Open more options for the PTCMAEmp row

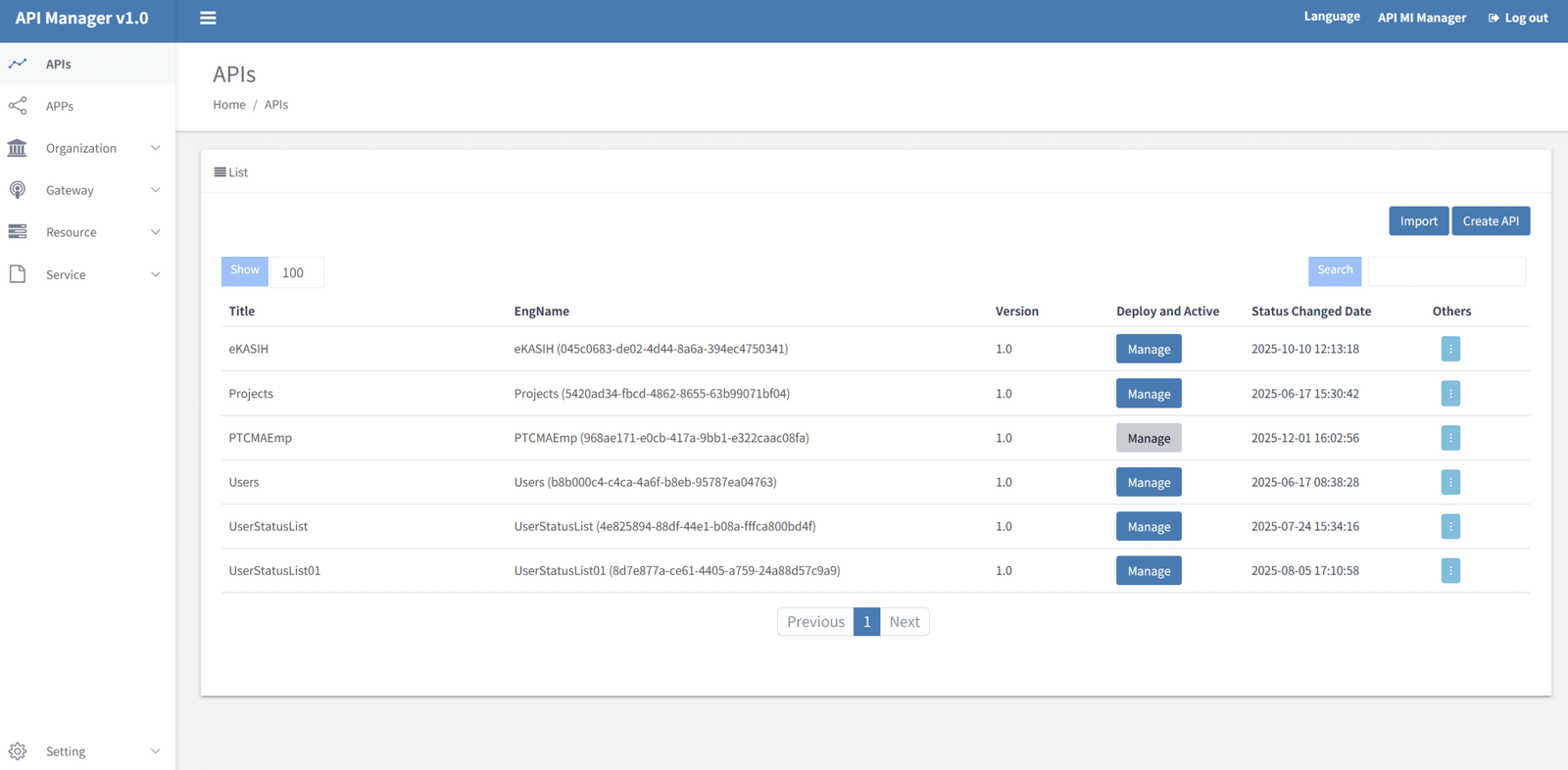pyautogui.click(x=1450, y=438)
